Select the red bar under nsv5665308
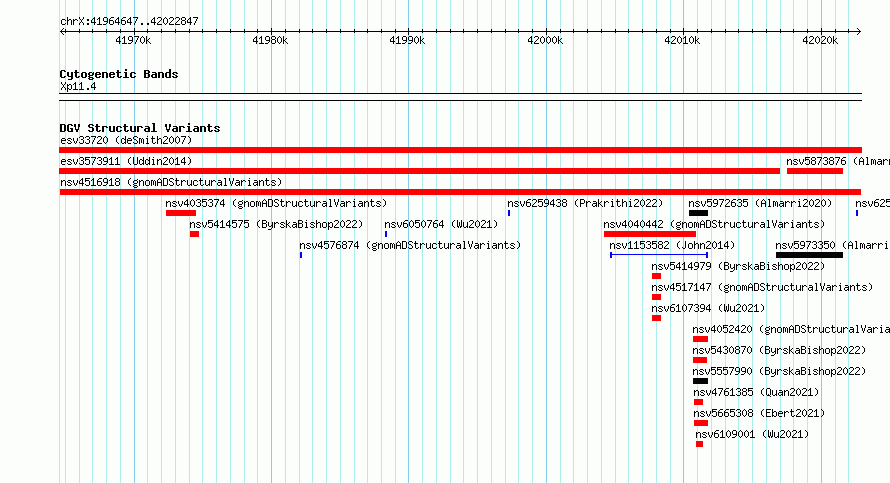This screenshot has height=483, width=890. pyautogui.click(x=701, y=423)
